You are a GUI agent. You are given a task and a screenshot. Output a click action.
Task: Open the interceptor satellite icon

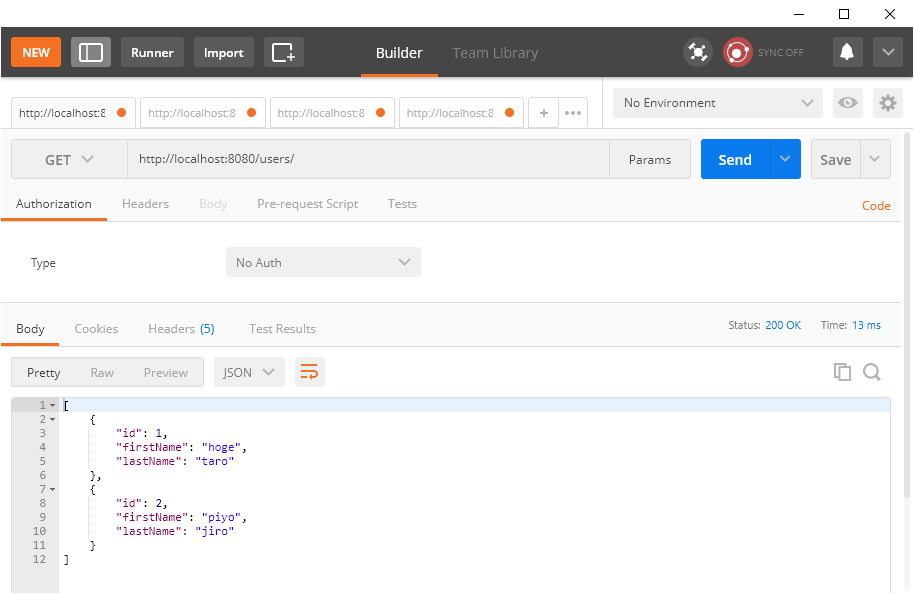(x=698, y=52)
